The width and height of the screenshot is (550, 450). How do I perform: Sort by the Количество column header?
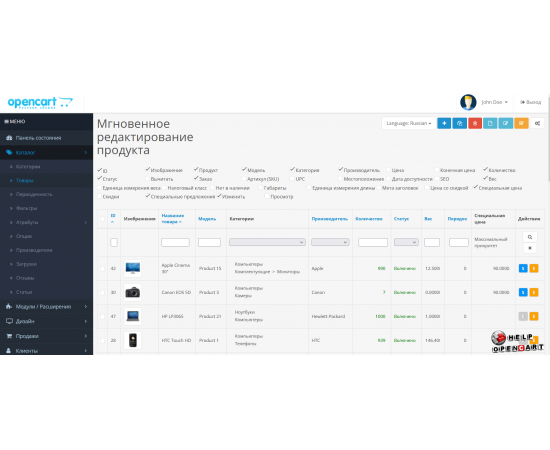coord(369,219)
